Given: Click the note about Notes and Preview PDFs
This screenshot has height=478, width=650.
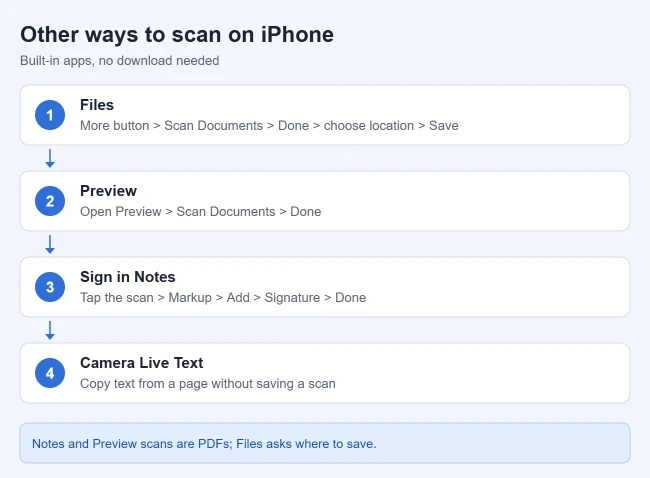Looking at the screenshot, I should click(x=325, y=443).
